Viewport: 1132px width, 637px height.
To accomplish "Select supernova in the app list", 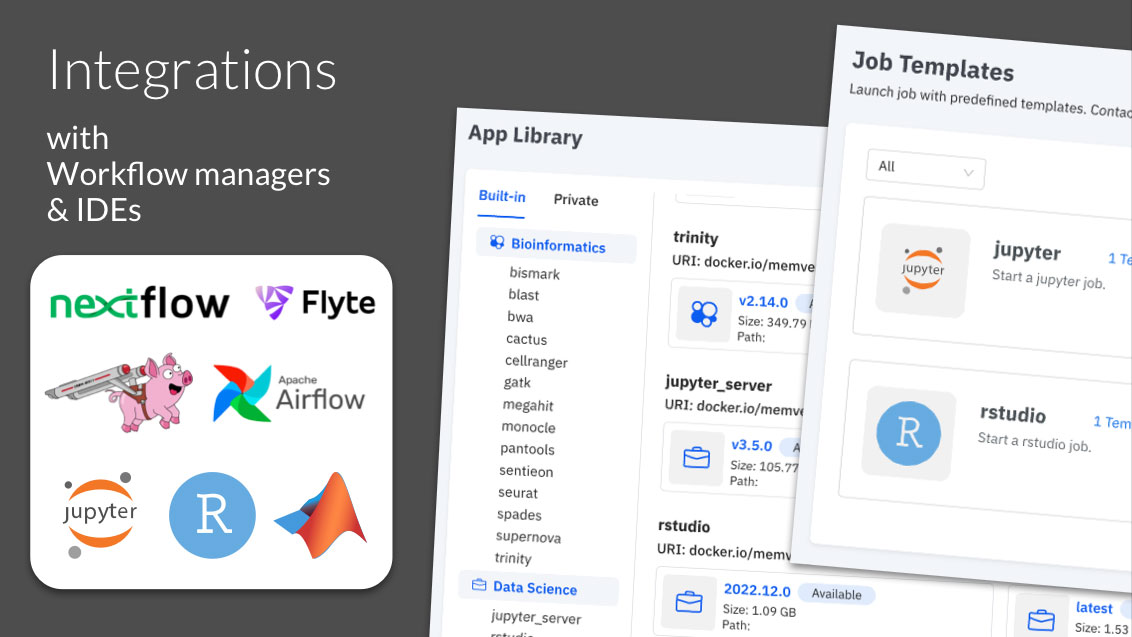I will [x=528, y=537].
